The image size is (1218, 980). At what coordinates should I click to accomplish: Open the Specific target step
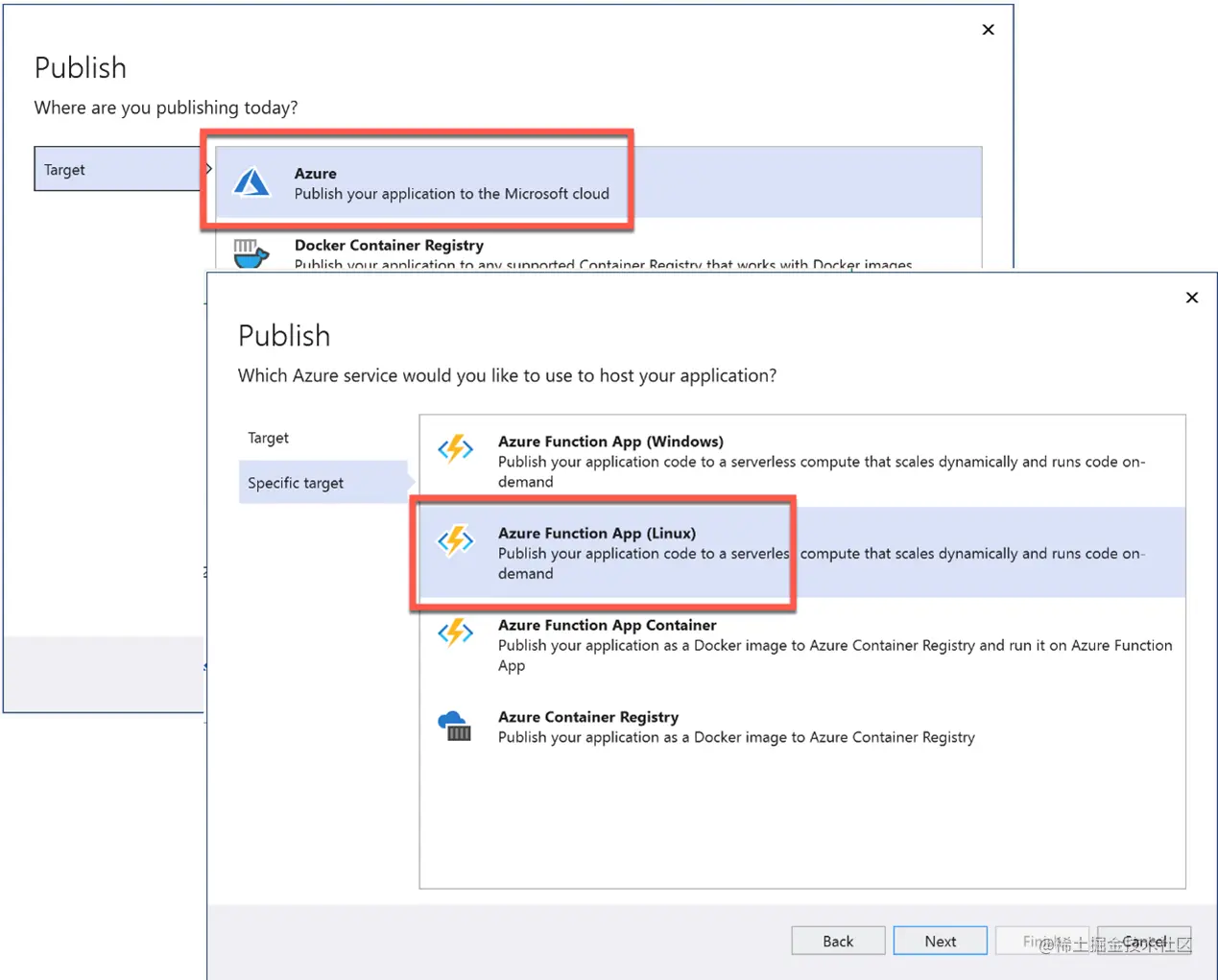point(324,483)
